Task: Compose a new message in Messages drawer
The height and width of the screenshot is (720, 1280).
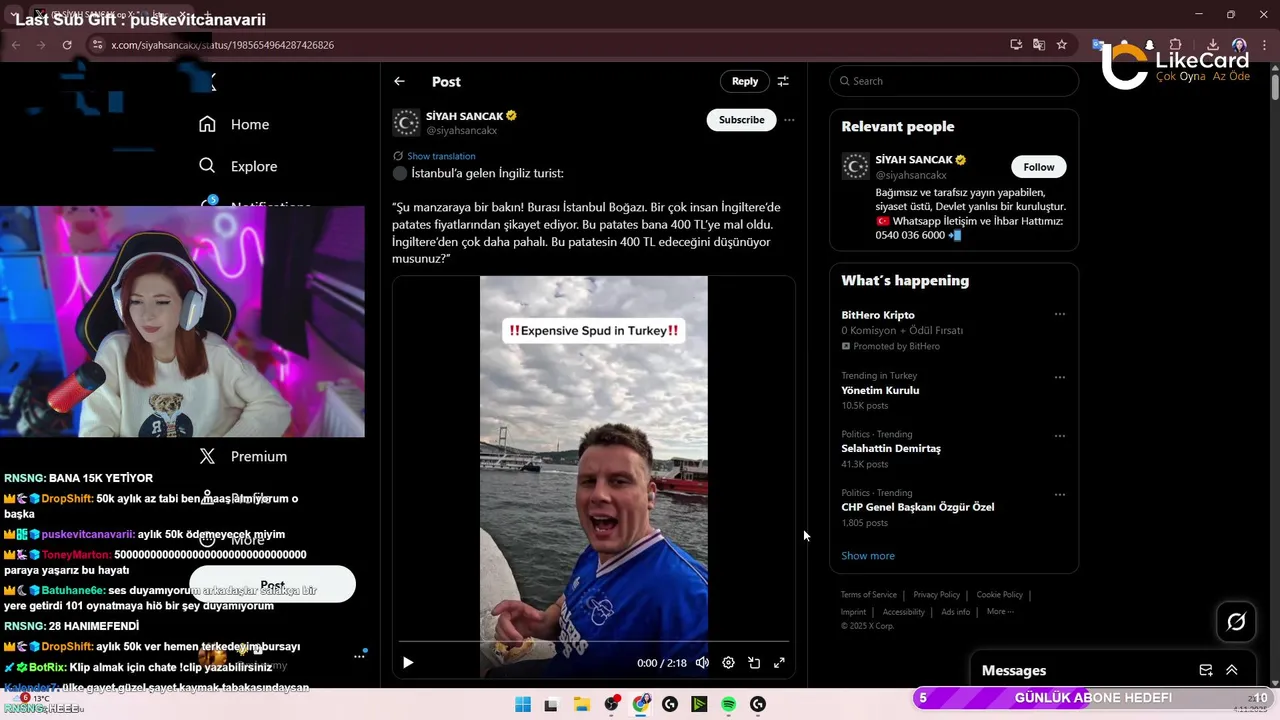Action: 1206,670
